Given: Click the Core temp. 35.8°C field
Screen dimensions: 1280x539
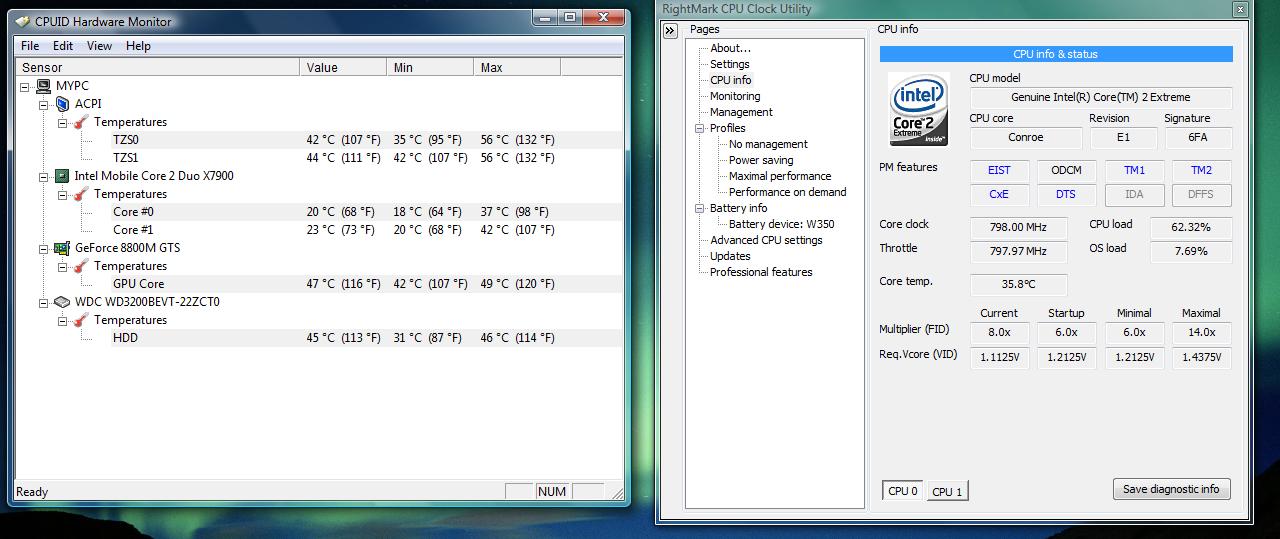Looking at the screenshot, I should click(1018, 284).
